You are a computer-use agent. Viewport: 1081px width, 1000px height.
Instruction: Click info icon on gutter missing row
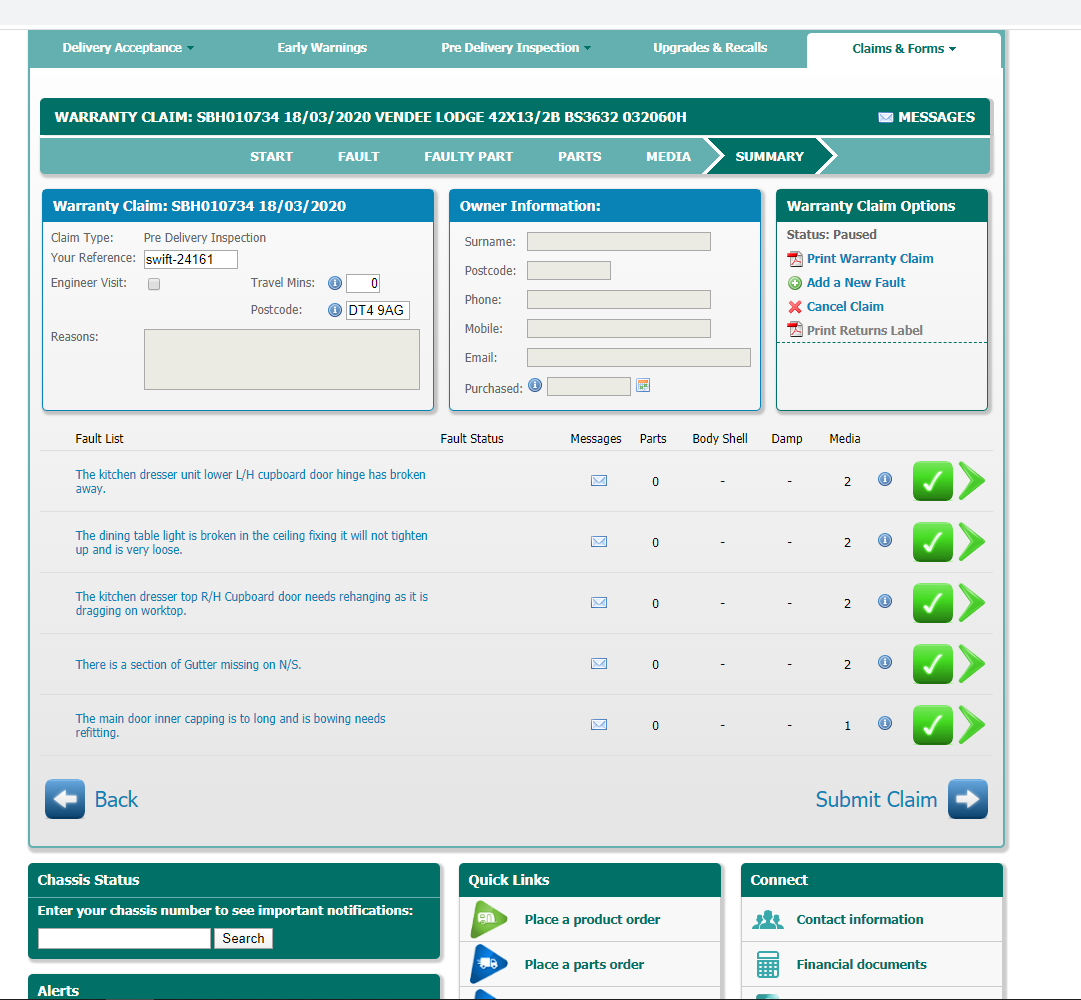pos(885,662)
